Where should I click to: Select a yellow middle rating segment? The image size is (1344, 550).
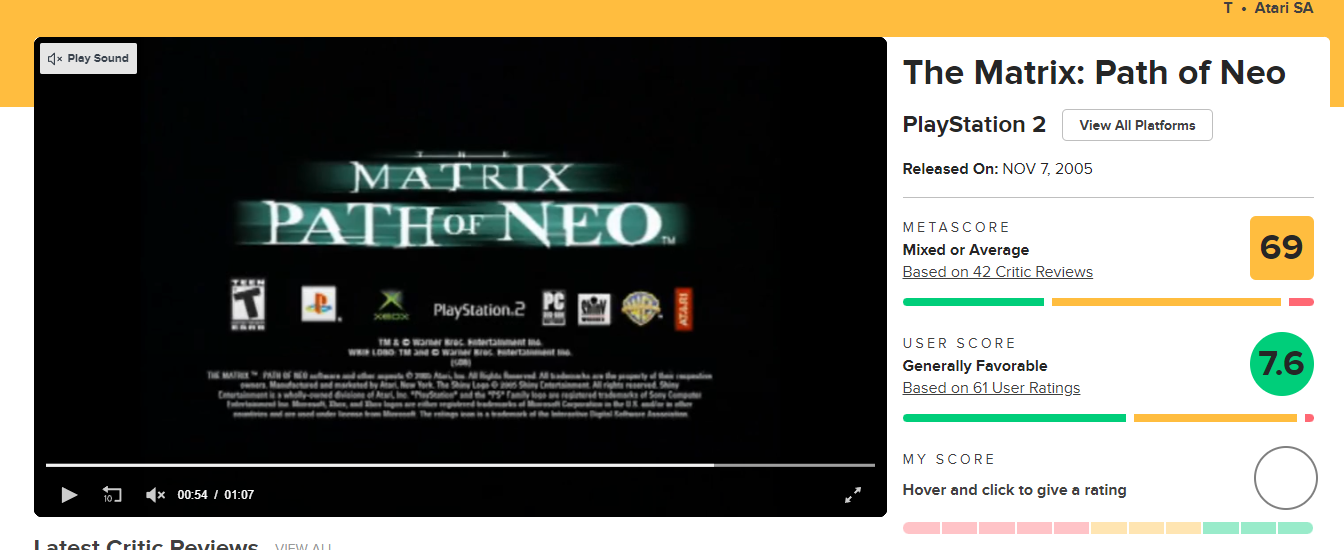pyautogui.click(x=1146, y=528)
